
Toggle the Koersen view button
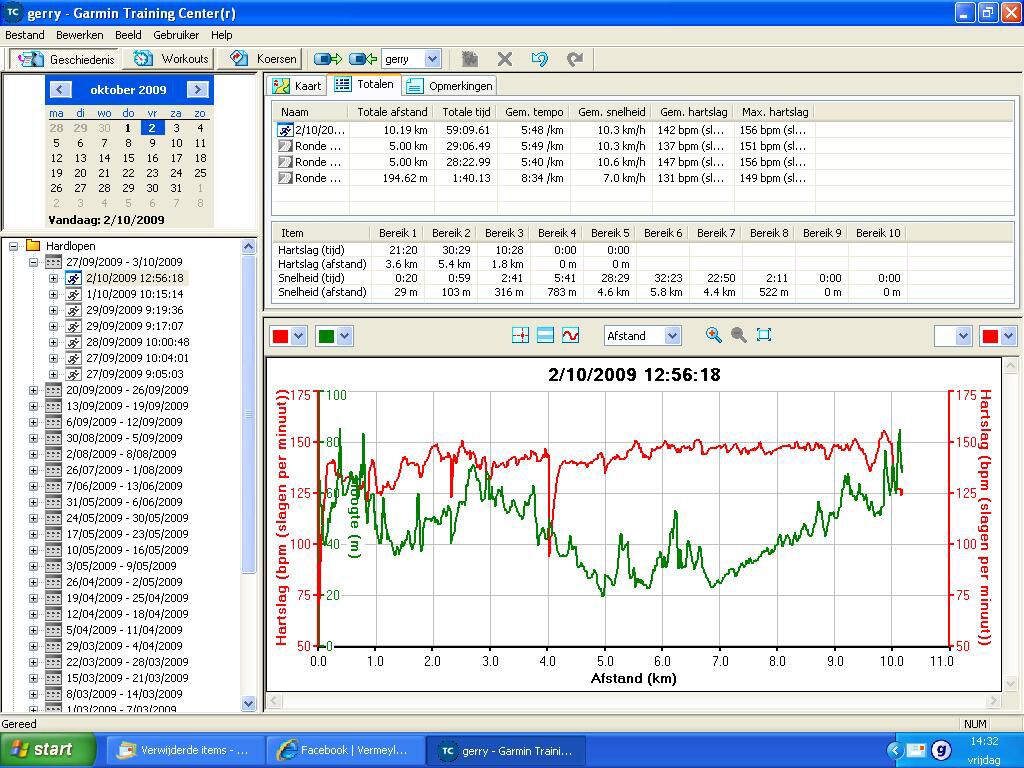tap(264, 59)
